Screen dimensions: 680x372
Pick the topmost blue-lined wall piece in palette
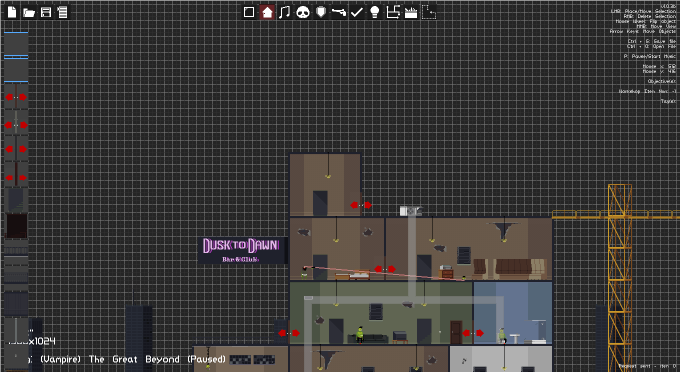pos(16,43)
